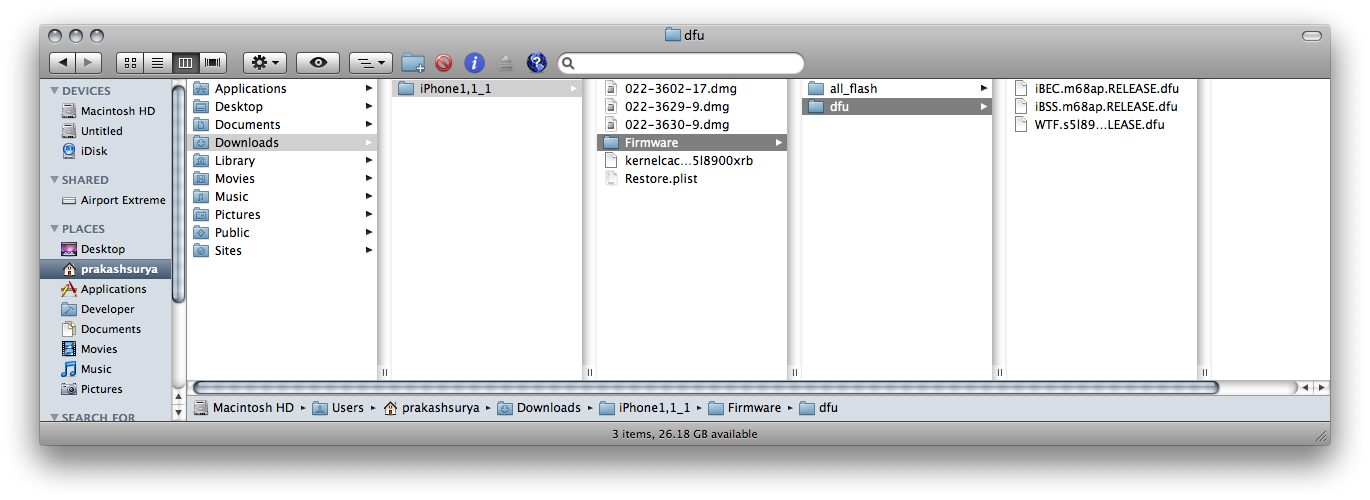Open the Action gear menu
The height and width of the screenshot is (500, 1370).
click(x=265, y=63)
